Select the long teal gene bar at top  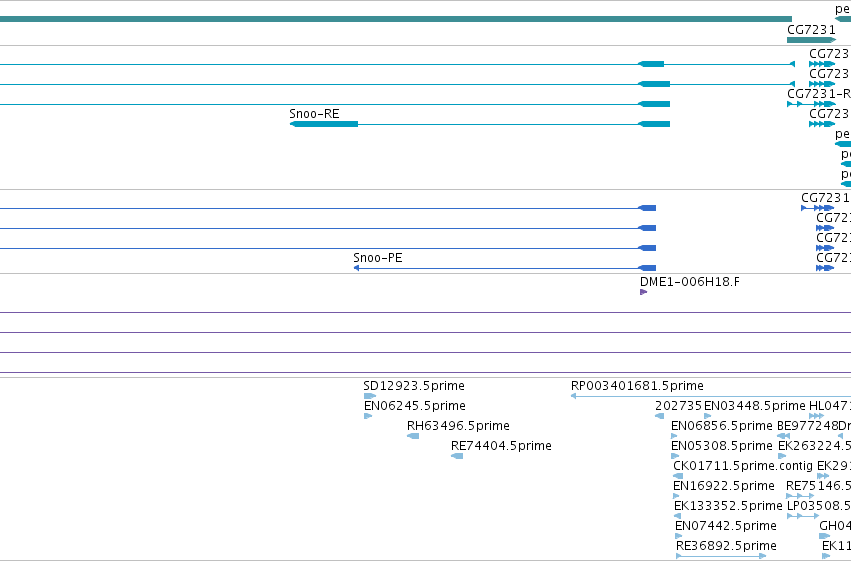(396, 19)
